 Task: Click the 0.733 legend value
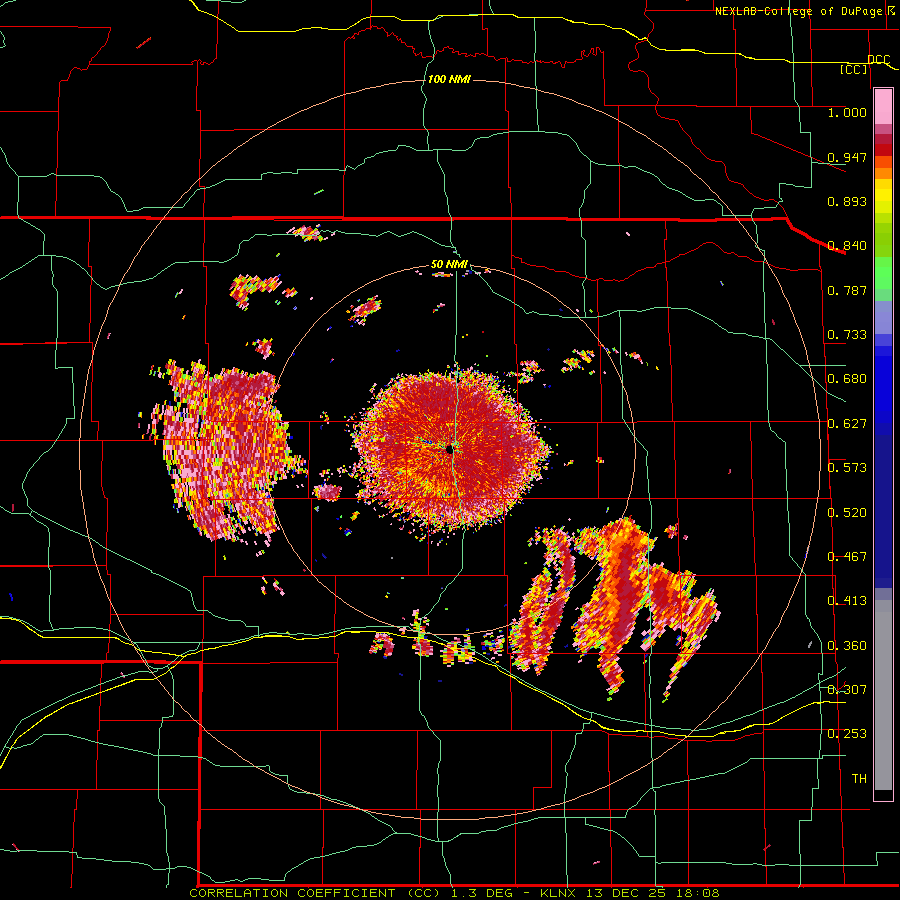[x=847, y=335]
